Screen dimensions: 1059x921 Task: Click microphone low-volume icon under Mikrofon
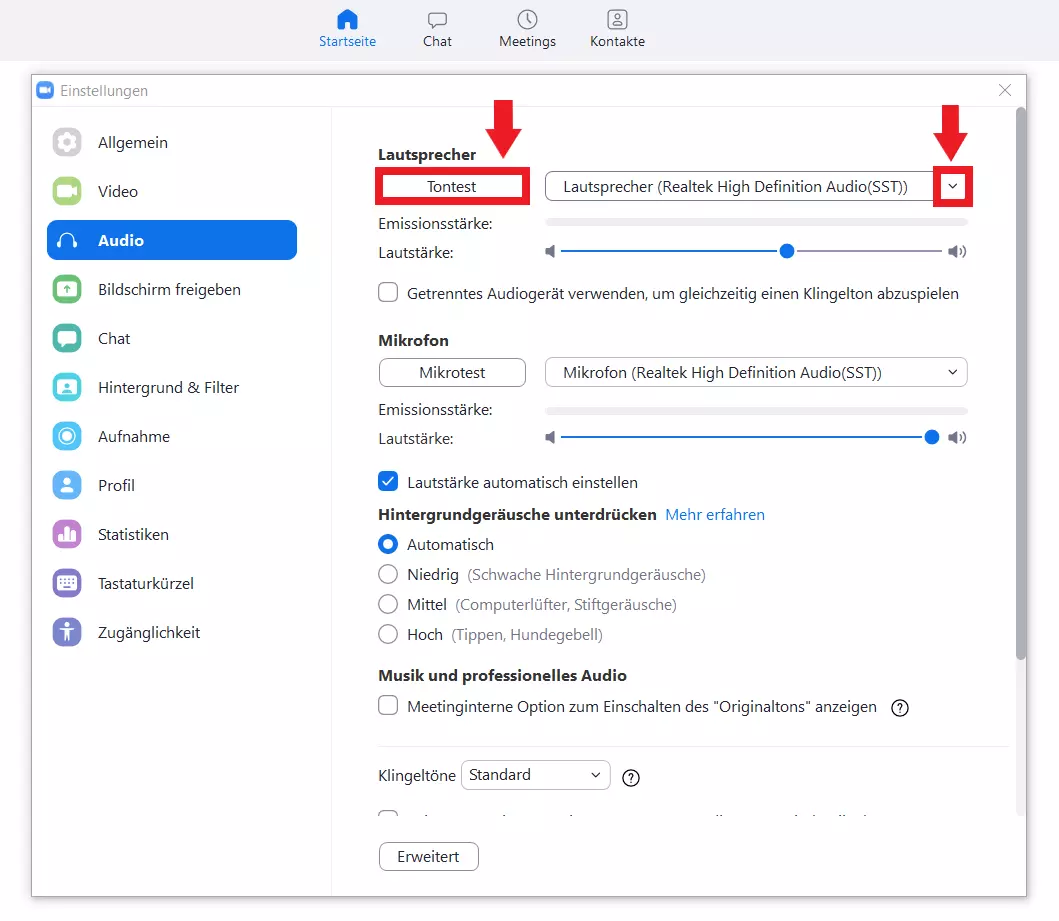point(550,438)
